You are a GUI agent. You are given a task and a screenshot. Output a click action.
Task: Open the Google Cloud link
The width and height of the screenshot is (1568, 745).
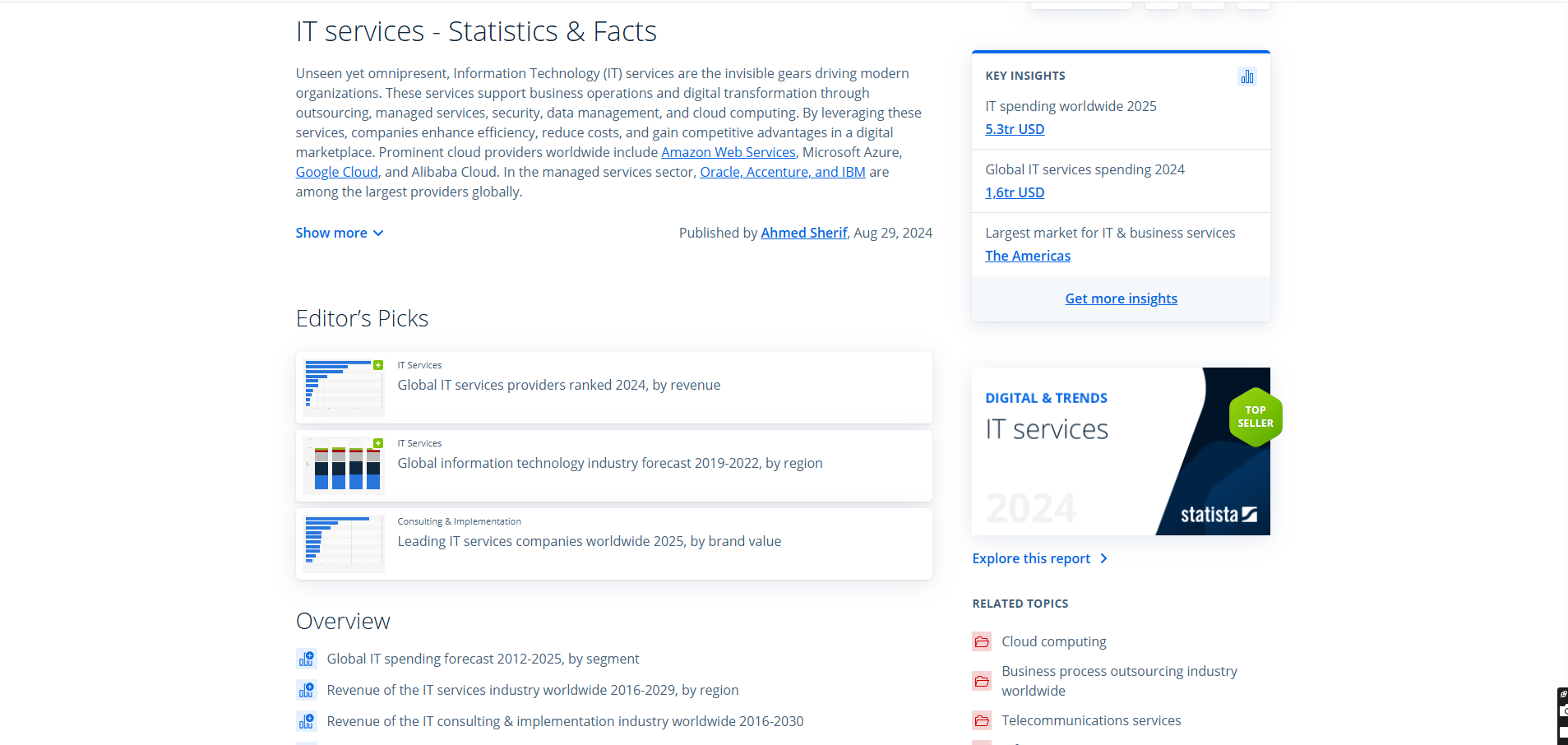pyautogui.click(x=336, y=172)
